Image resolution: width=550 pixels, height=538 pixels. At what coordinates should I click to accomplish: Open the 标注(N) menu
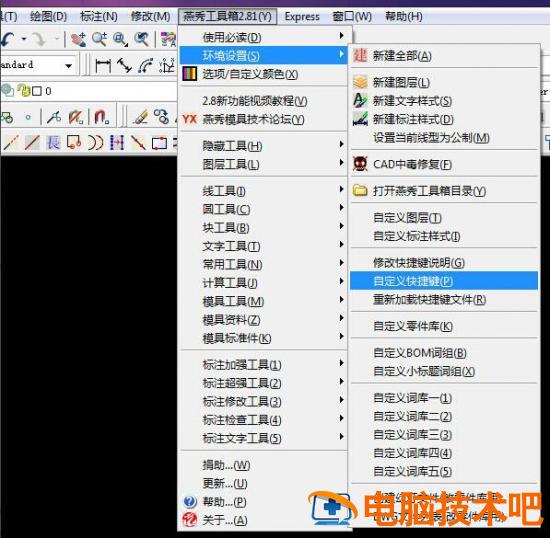[x=99, y=16]
